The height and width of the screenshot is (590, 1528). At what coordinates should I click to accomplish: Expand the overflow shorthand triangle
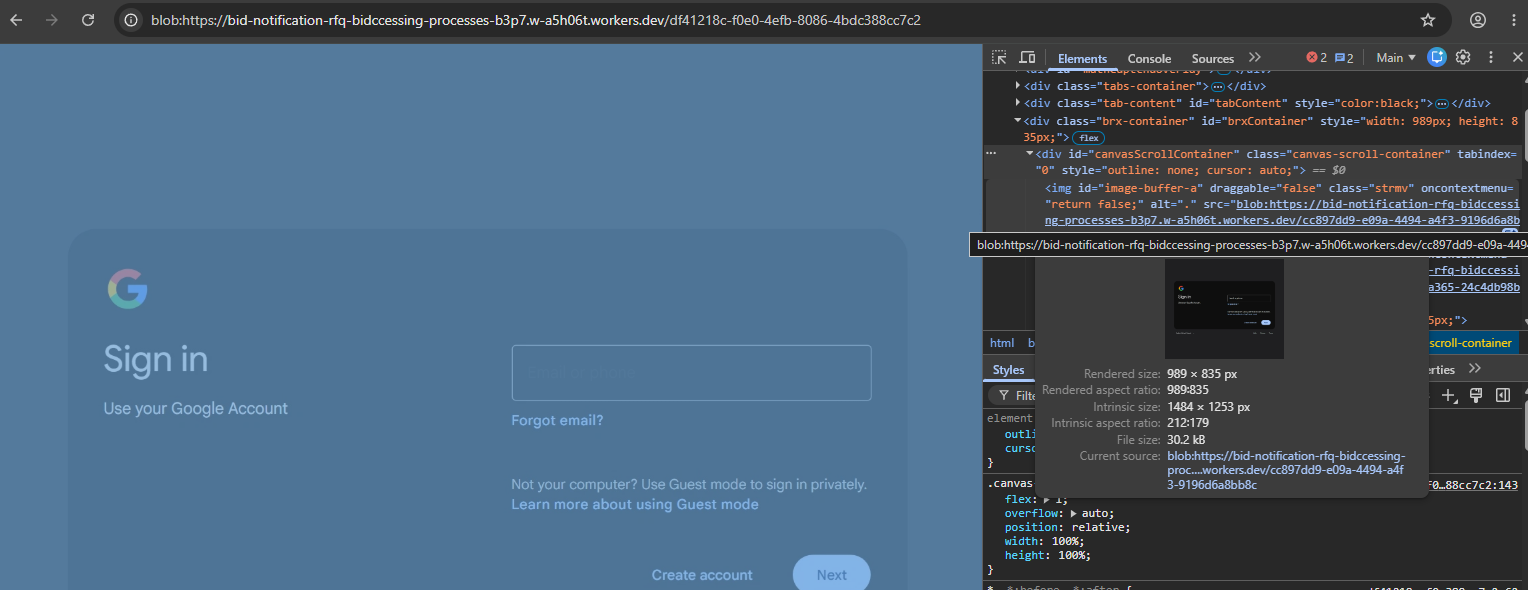point(1074,513)
